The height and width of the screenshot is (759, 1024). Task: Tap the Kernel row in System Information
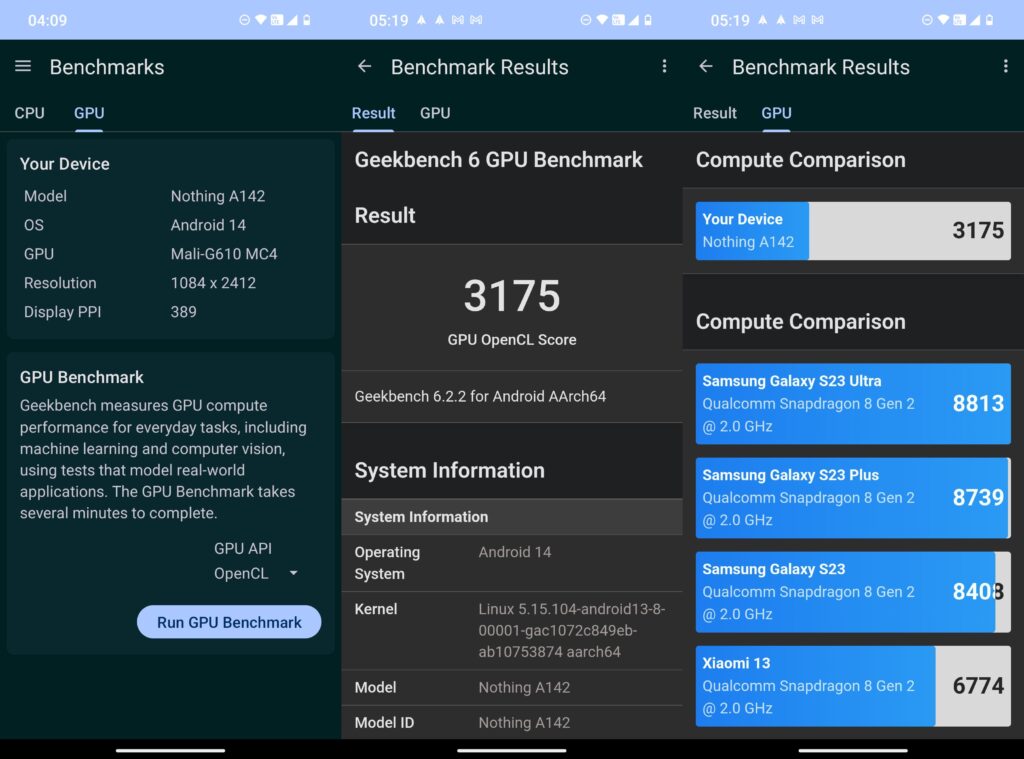click(511, 630)
